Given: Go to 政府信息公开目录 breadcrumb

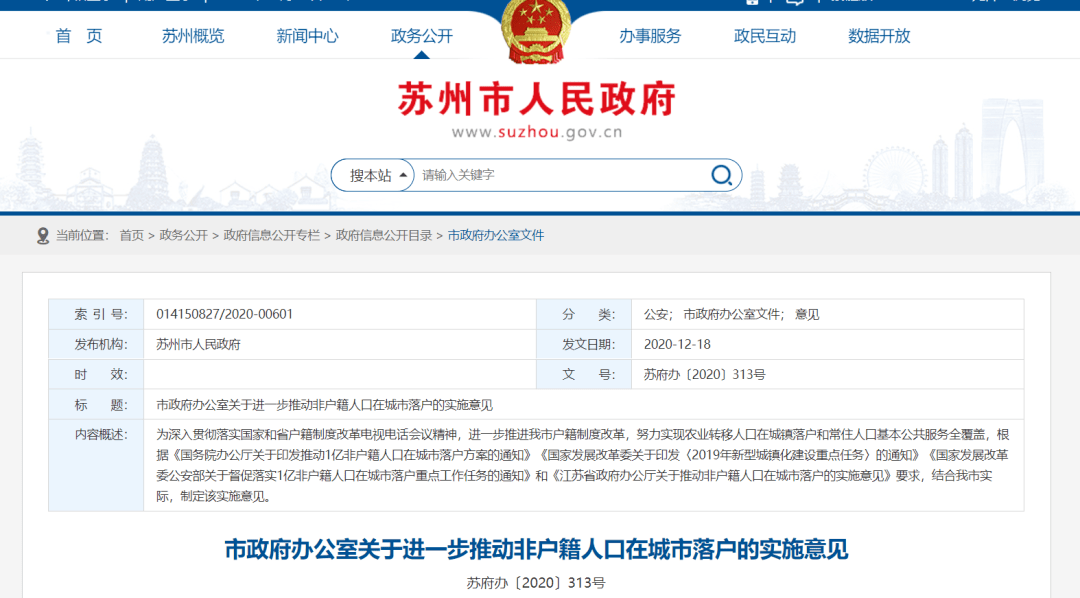Looking at the screenshot, I should tap(383, 236).
